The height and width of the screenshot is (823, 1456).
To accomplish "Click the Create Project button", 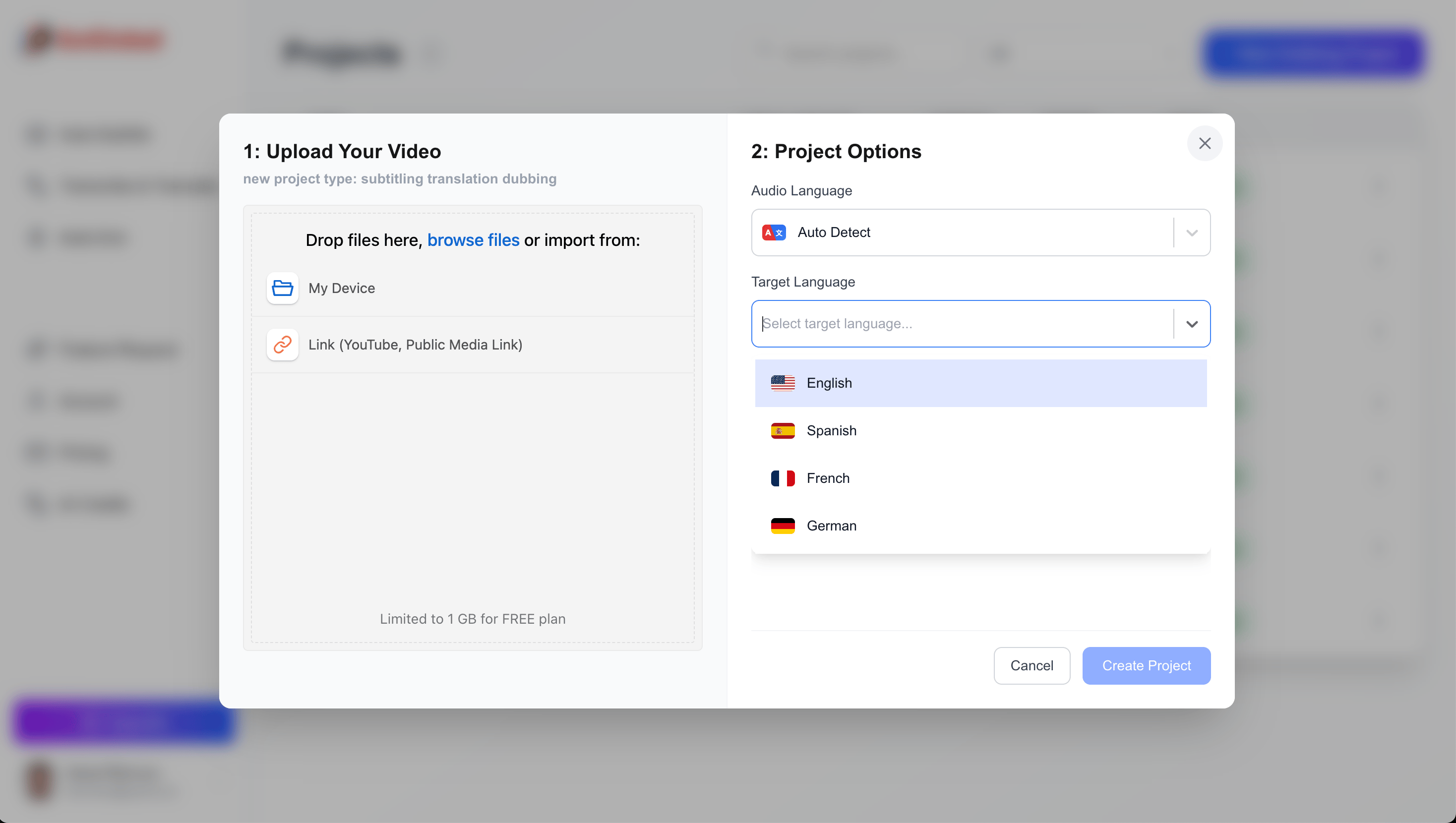I will pyautogui.click(x=1146, y=665).
